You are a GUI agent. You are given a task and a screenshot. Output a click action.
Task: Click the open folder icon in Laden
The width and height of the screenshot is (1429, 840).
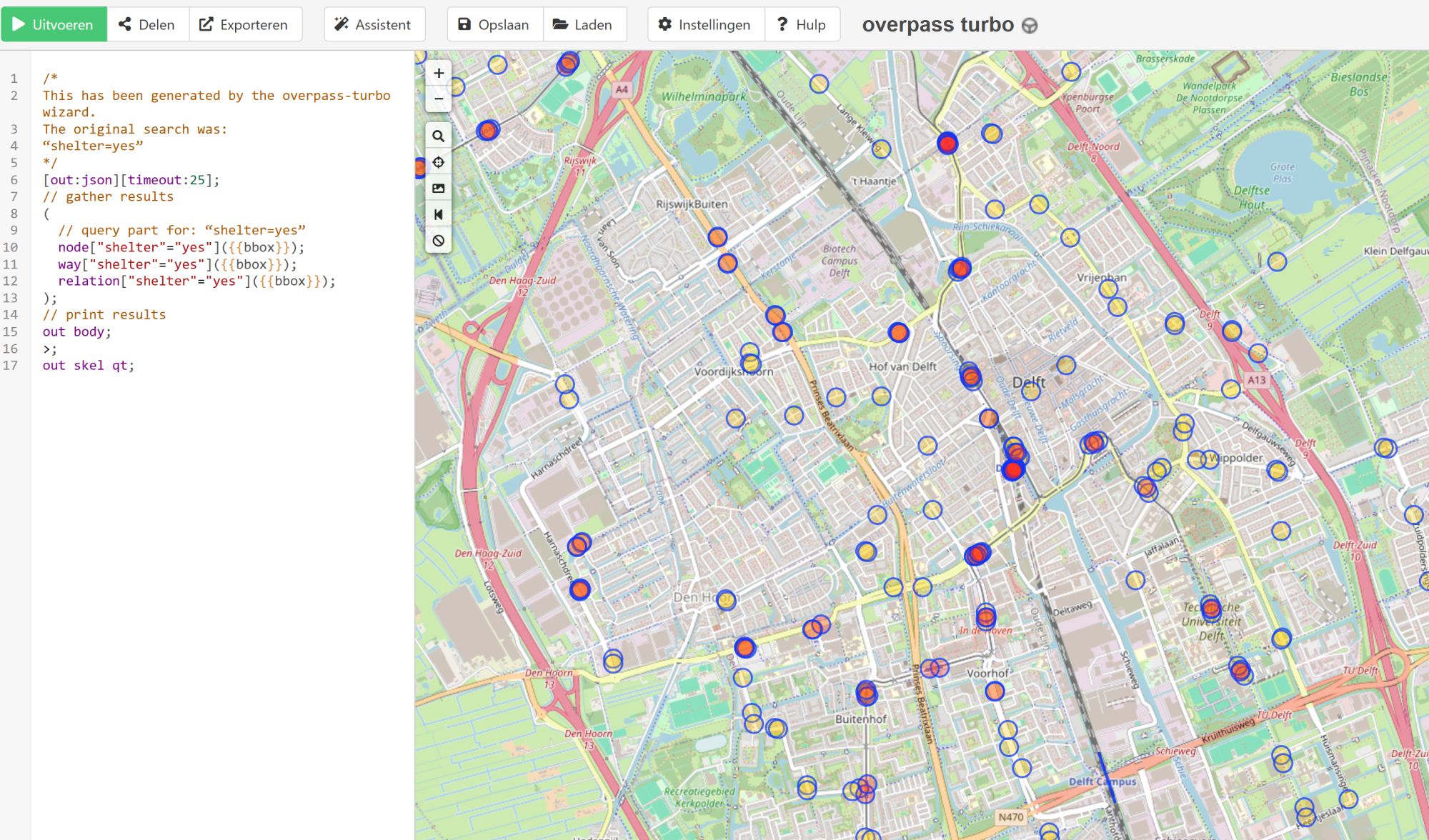tap(561, 24)
